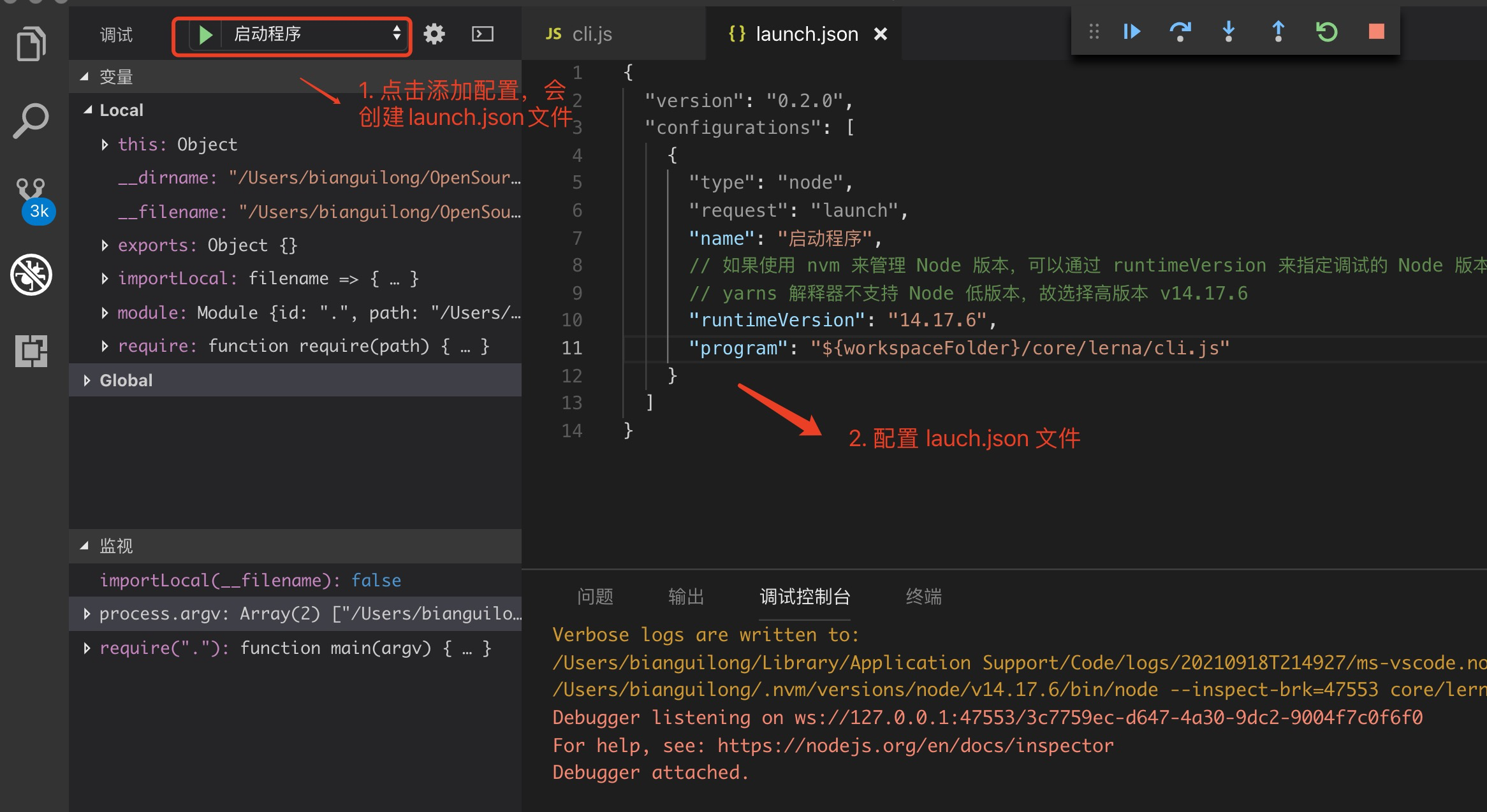Open the Explorer files icon in activity bar

pyautogui.click(x=31, y=43)
